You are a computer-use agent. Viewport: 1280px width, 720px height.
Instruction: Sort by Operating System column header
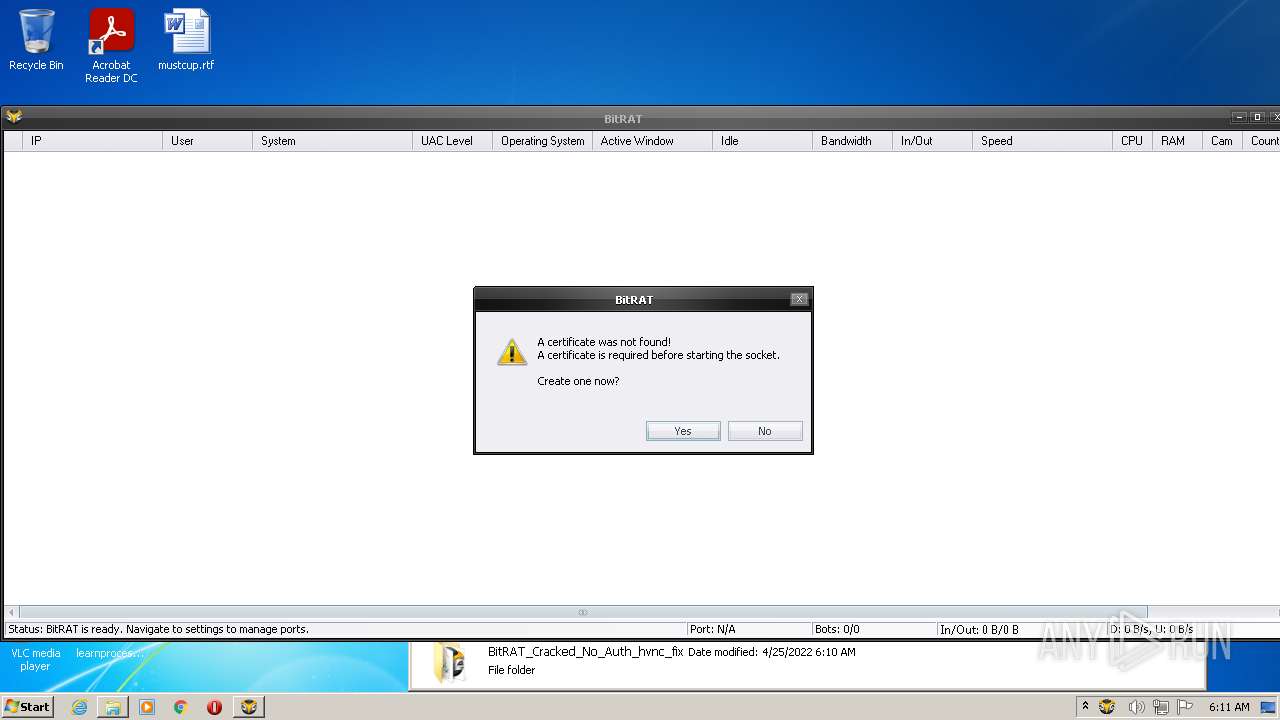pos(542,141)
